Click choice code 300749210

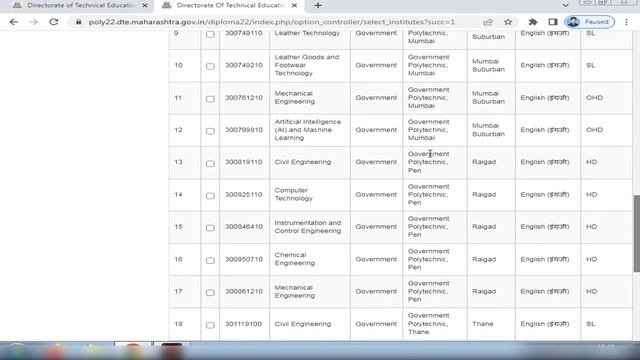[244, 65]
